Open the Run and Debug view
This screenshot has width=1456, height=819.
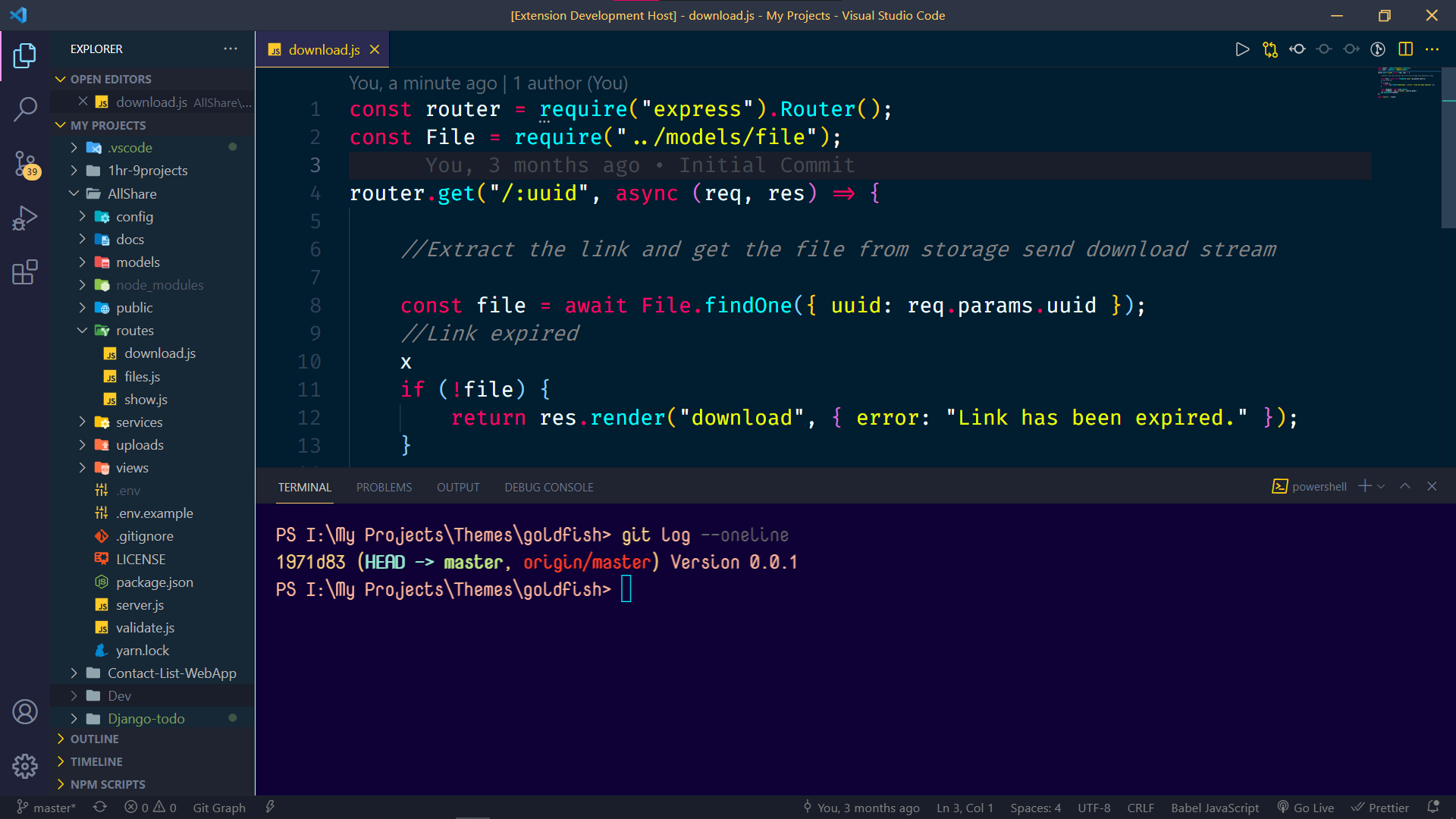[x=25, y=218]
